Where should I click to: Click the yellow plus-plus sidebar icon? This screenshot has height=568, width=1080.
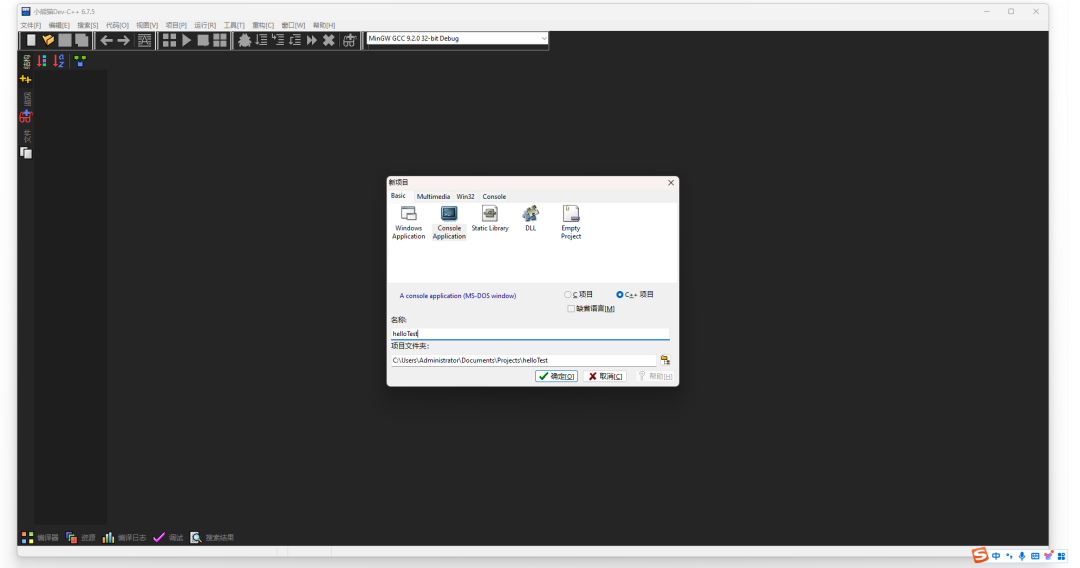(26, 79)
